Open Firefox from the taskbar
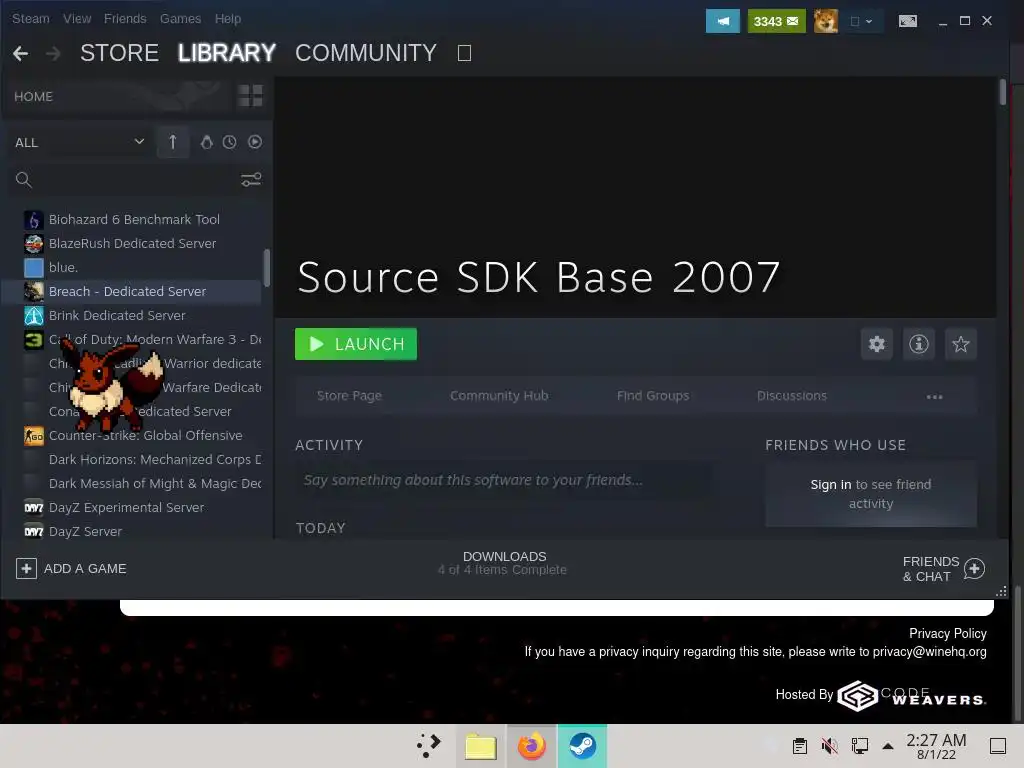 click(x=532, y=746)
